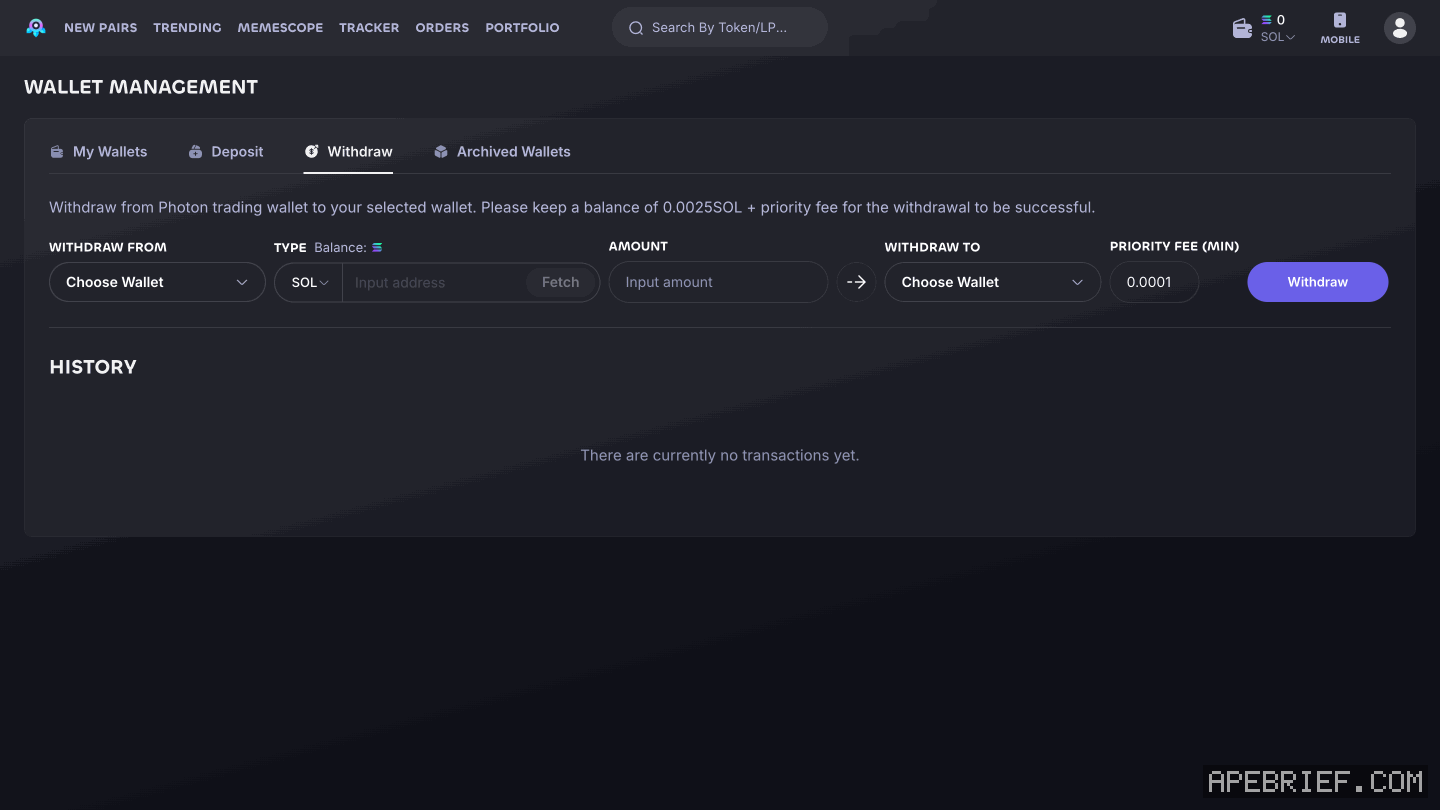The height and width of the screenshot is (810, 1440).
Task: Go to New Pairs page
Action: pos(101,28)
